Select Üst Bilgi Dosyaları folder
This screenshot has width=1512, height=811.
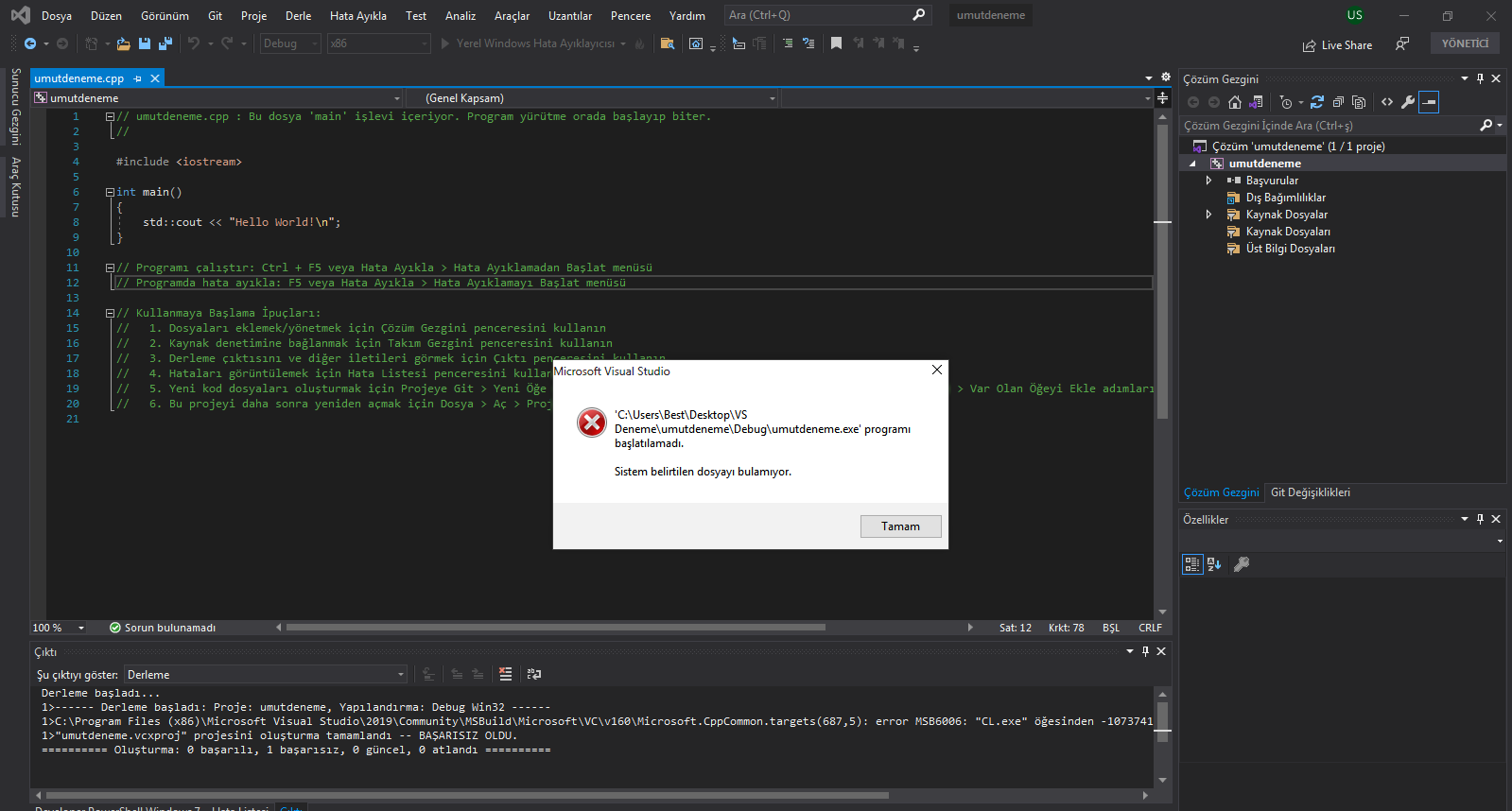tap(1291, 249)
